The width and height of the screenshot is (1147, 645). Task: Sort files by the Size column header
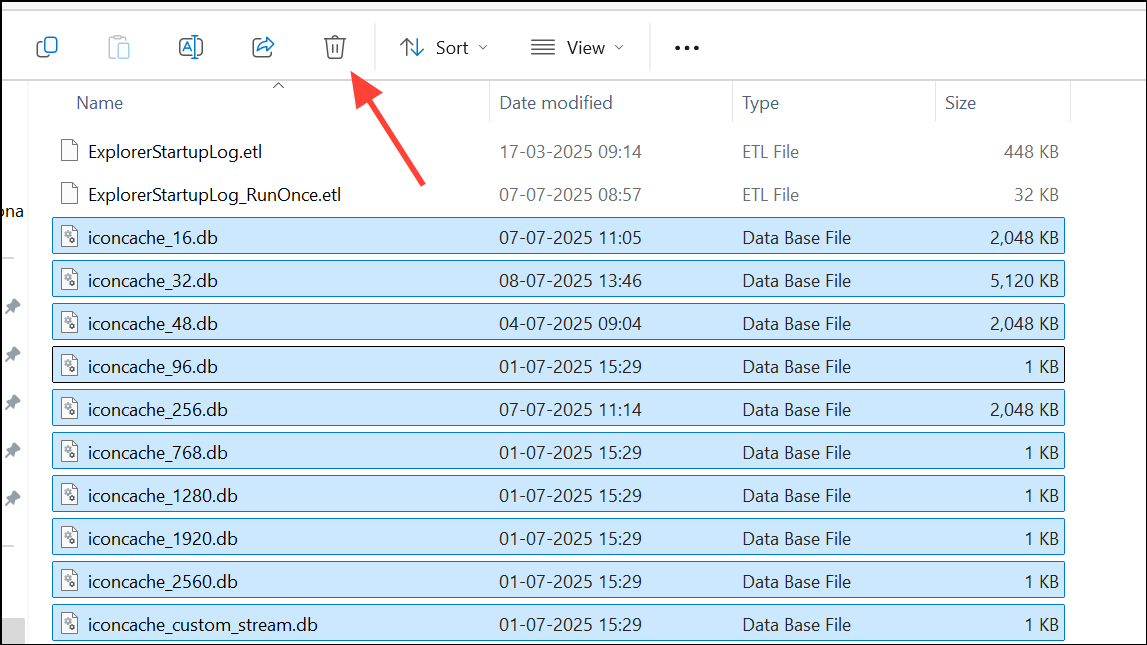click(x=959, y=102)
